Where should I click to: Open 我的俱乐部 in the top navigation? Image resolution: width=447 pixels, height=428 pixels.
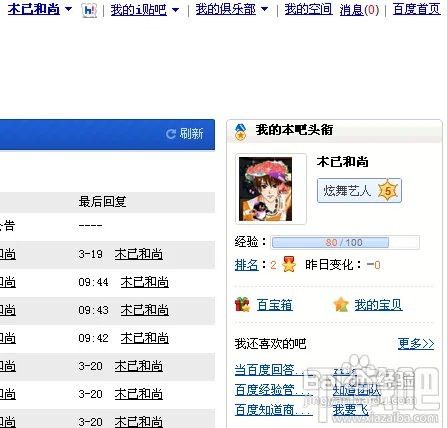coord(226,9)
